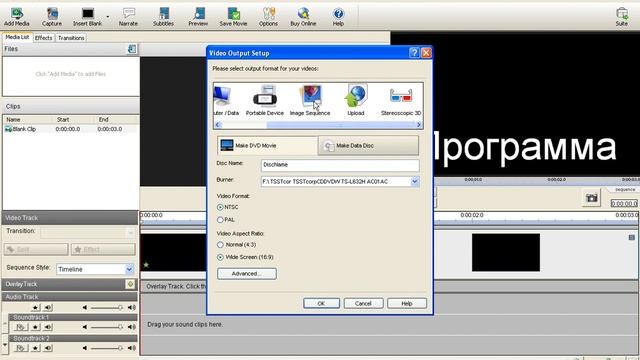Start the Narrate recording tool
The width and height of the screenshot is (640, 360).
click(128, 17)
